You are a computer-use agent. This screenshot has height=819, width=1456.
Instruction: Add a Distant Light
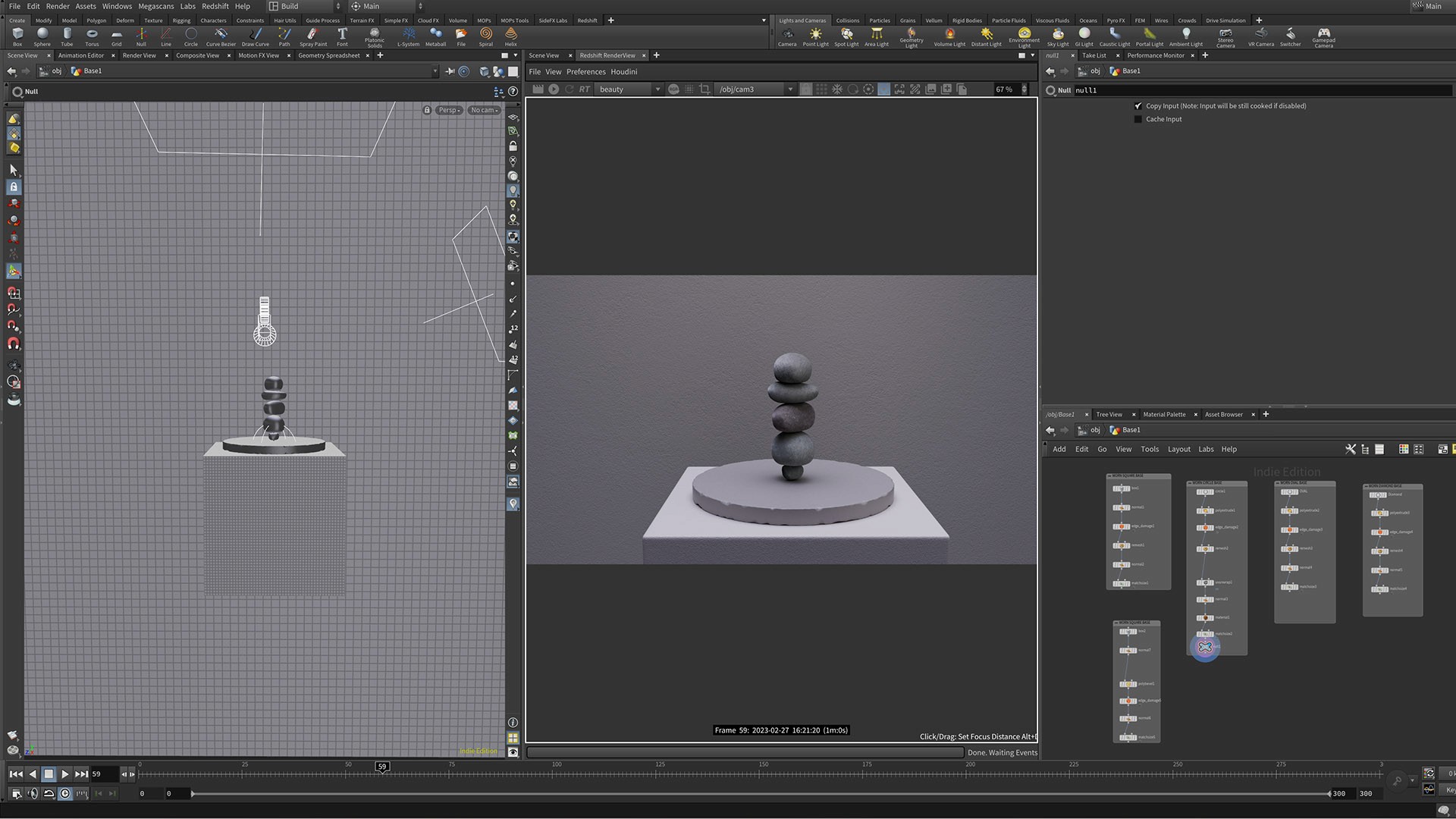[x=987, y=36]
